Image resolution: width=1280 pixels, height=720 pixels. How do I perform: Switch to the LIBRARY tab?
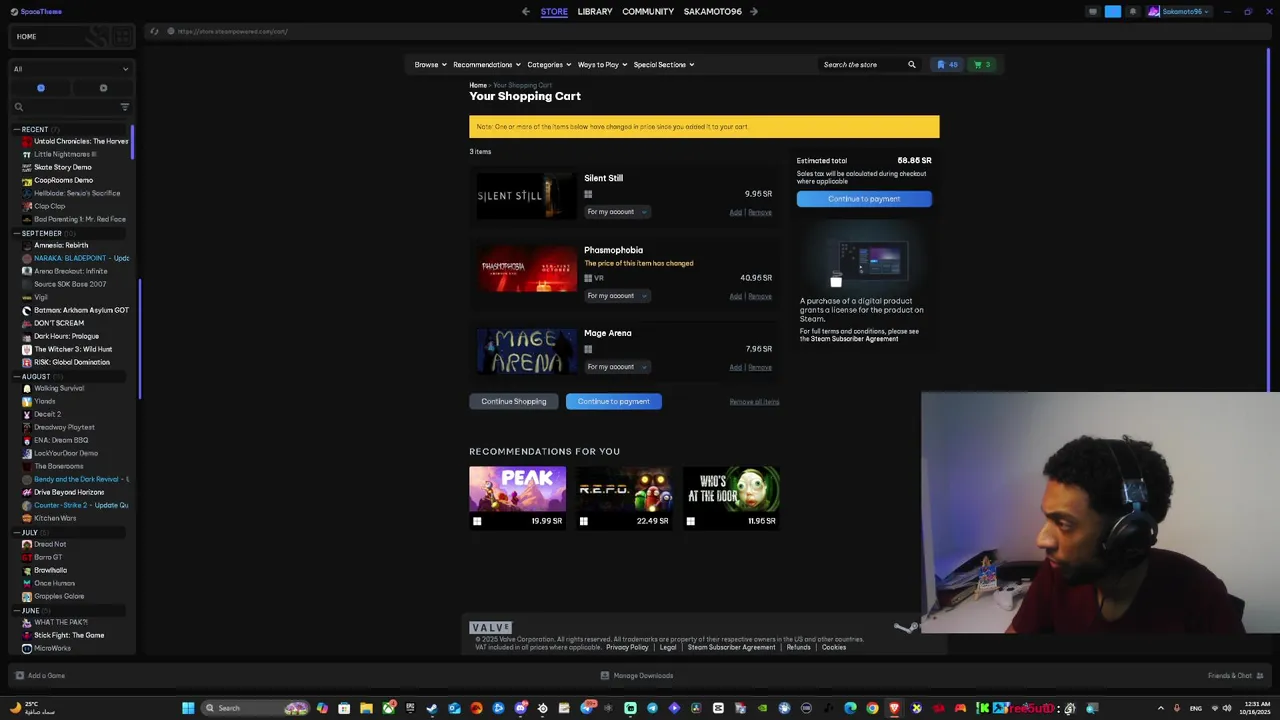click(x=595, y=12)
